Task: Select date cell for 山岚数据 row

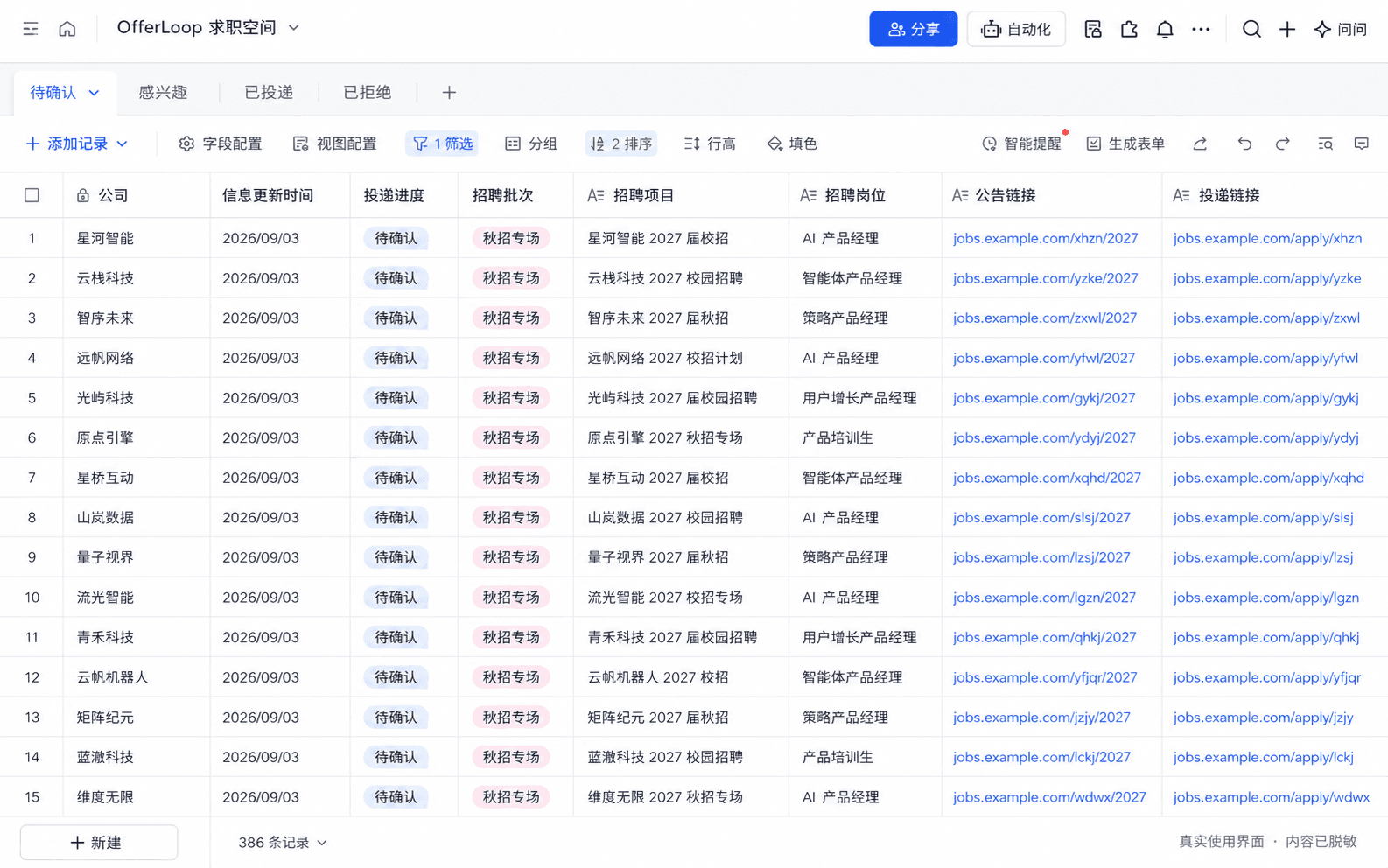Action: click(x=280, y=517)
